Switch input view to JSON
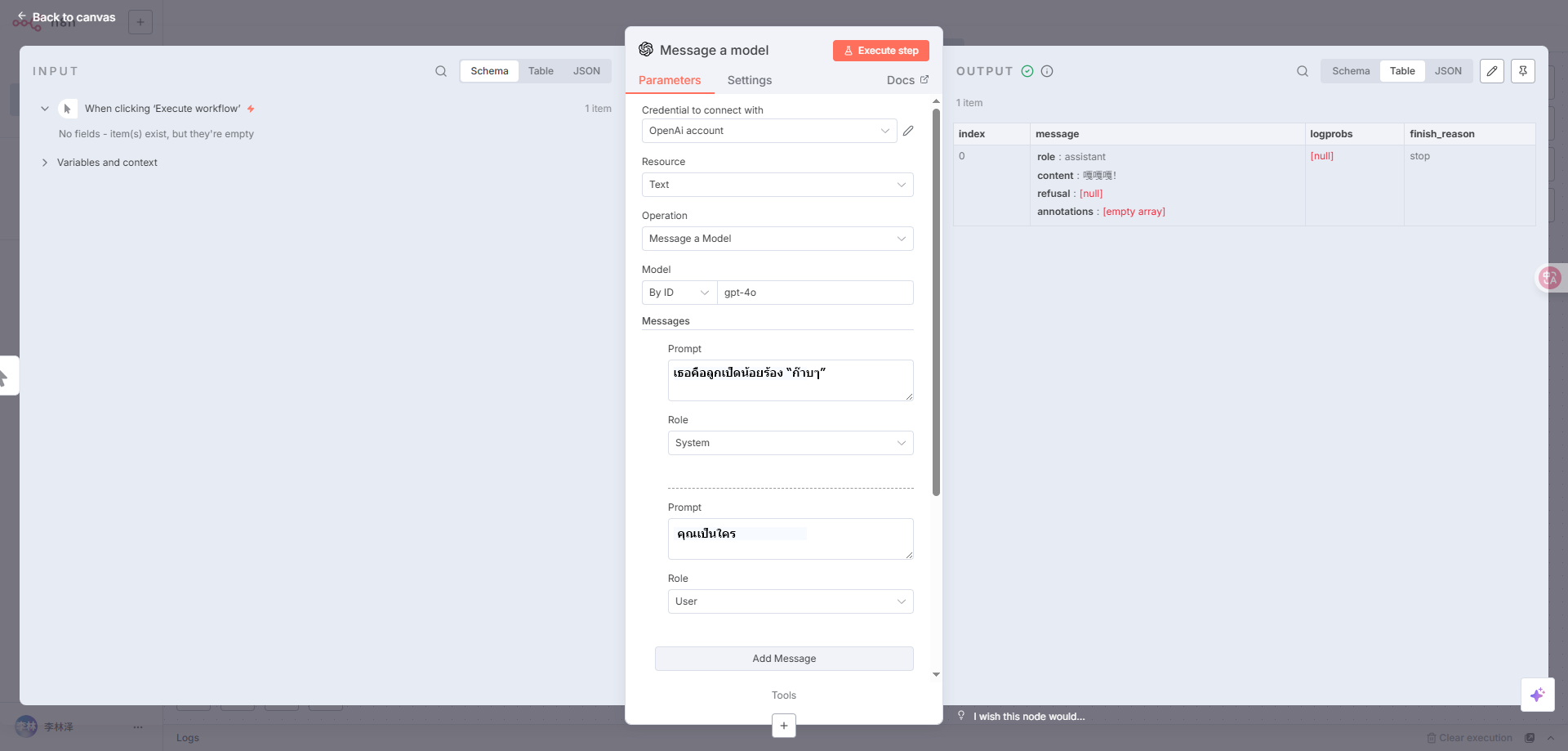Viewport: 1568px width, 751px height. [586, 71]
